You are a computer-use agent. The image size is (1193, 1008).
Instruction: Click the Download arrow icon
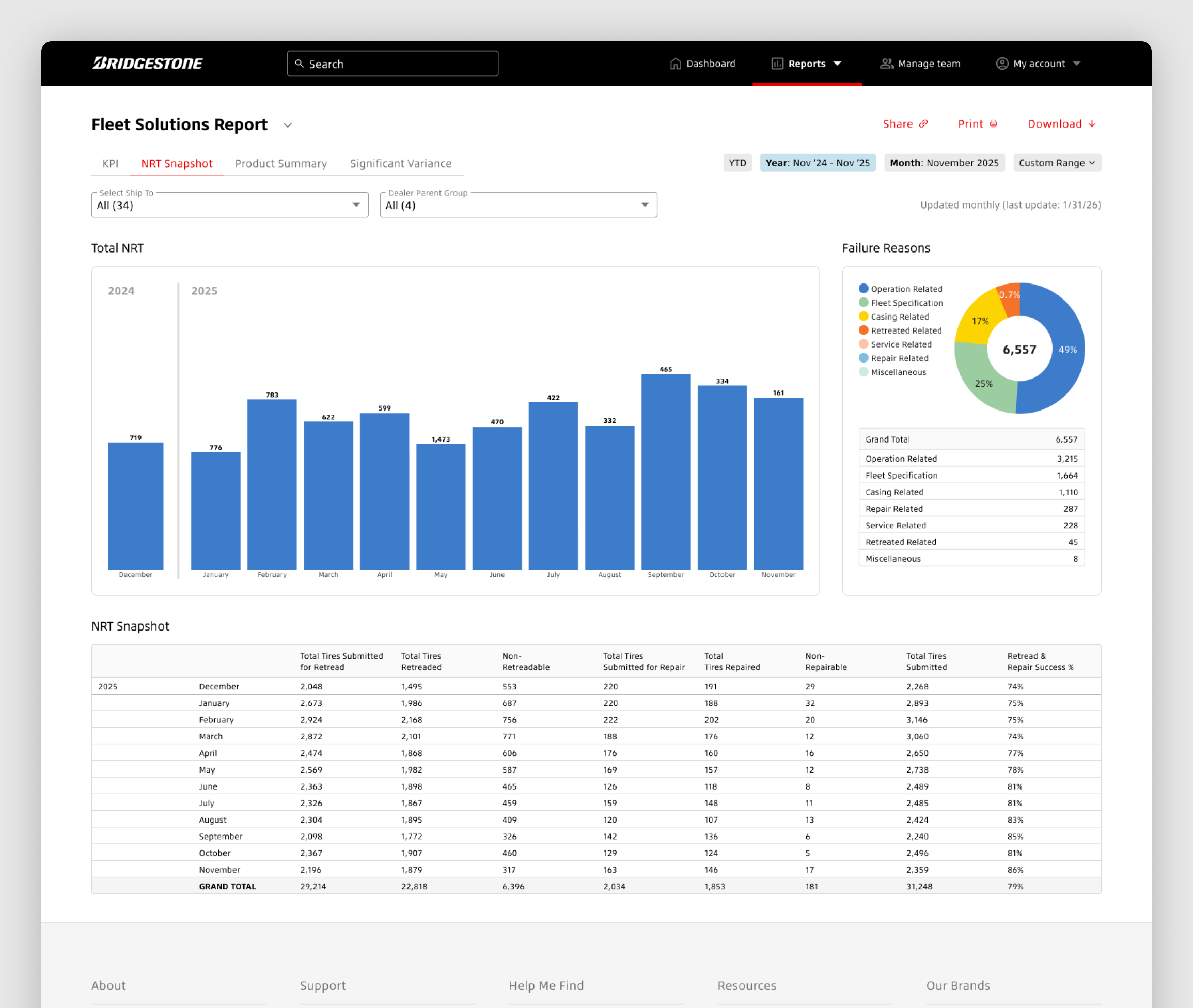point(1092,124)
